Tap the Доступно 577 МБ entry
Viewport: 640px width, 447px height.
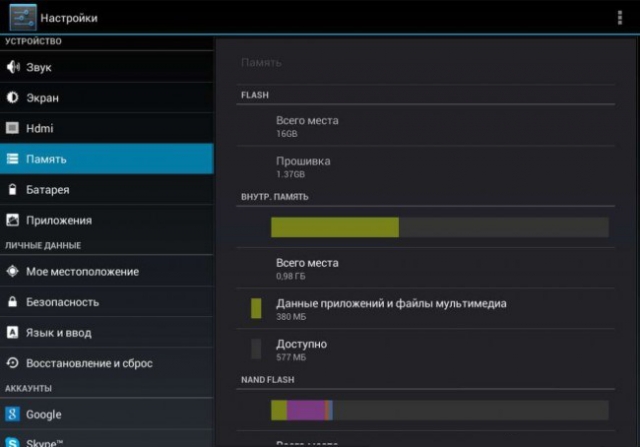[x=301, y=349]
